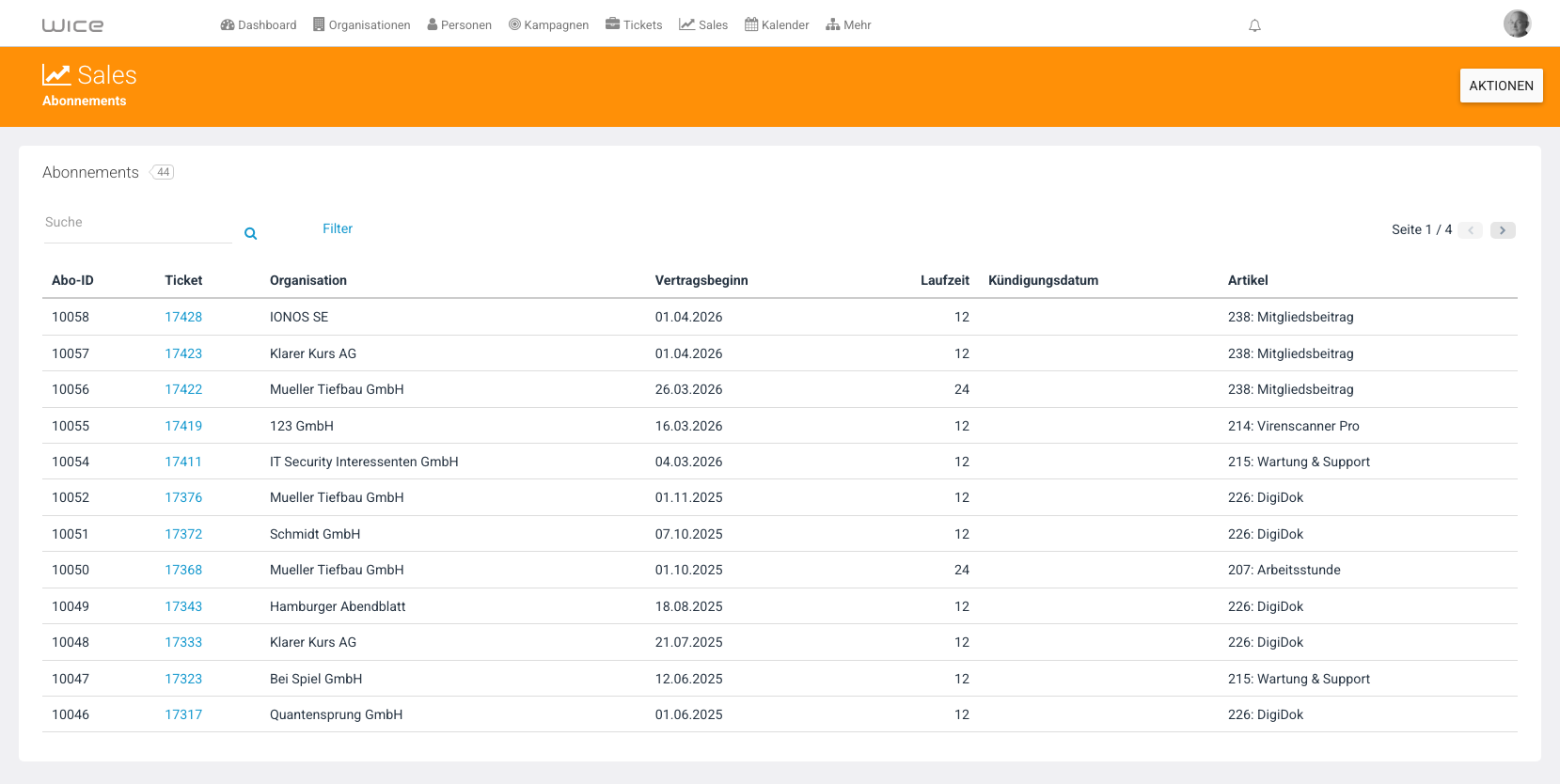Screen dimensions: 1560x784
Task: Open the Kampagnen section
Action: point(549,25)
